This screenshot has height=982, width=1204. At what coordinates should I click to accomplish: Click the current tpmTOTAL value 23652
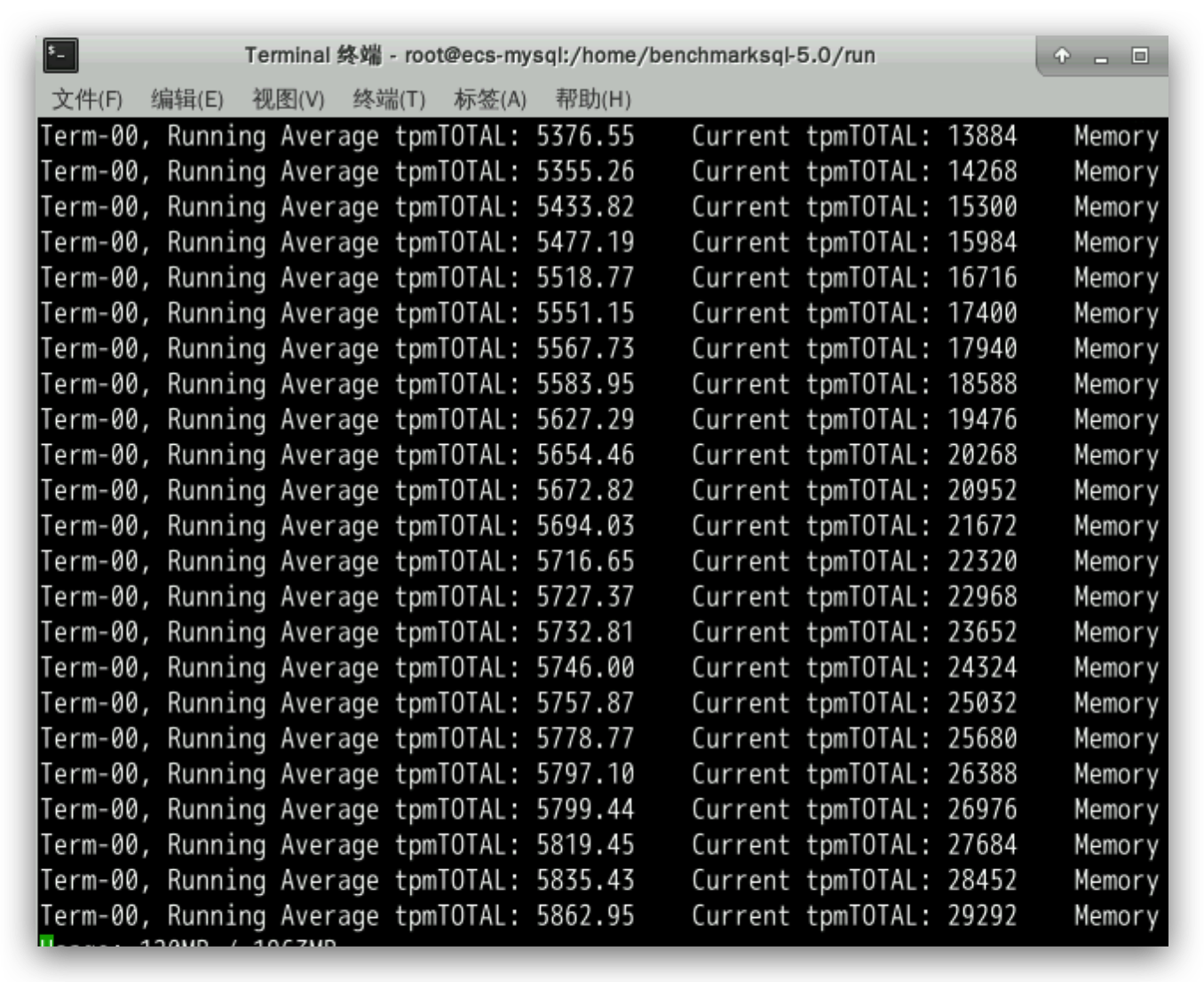(x=982, y=632)
